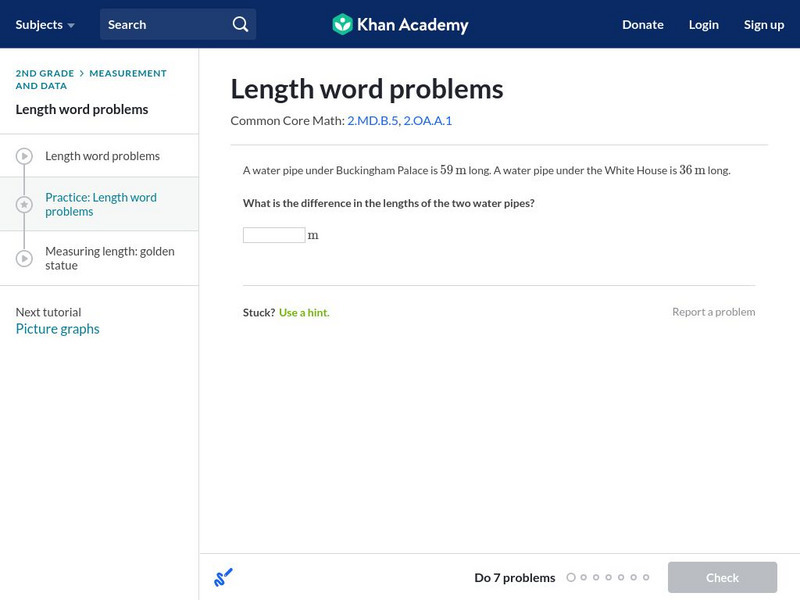The width and height of the screenshot is (800, 600).
Task: Click the Do 7 problems label
Action: [515, 578]
